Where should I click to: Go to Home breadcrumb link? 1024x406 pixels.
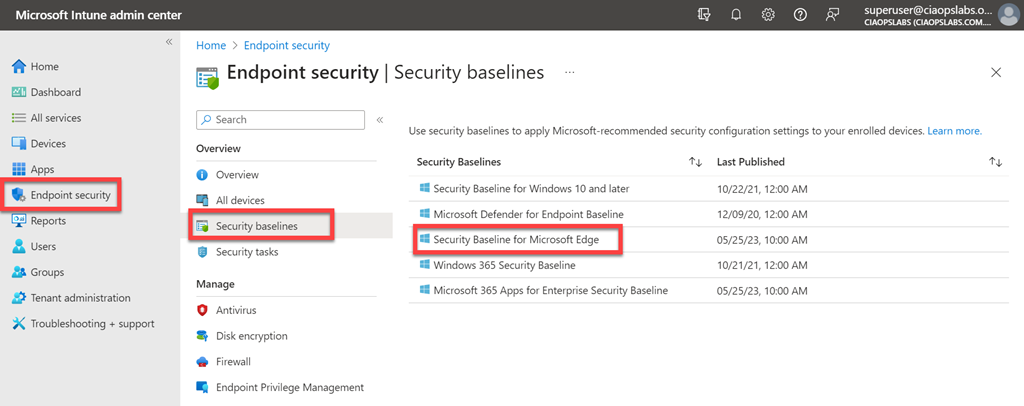tap(211, 46)
